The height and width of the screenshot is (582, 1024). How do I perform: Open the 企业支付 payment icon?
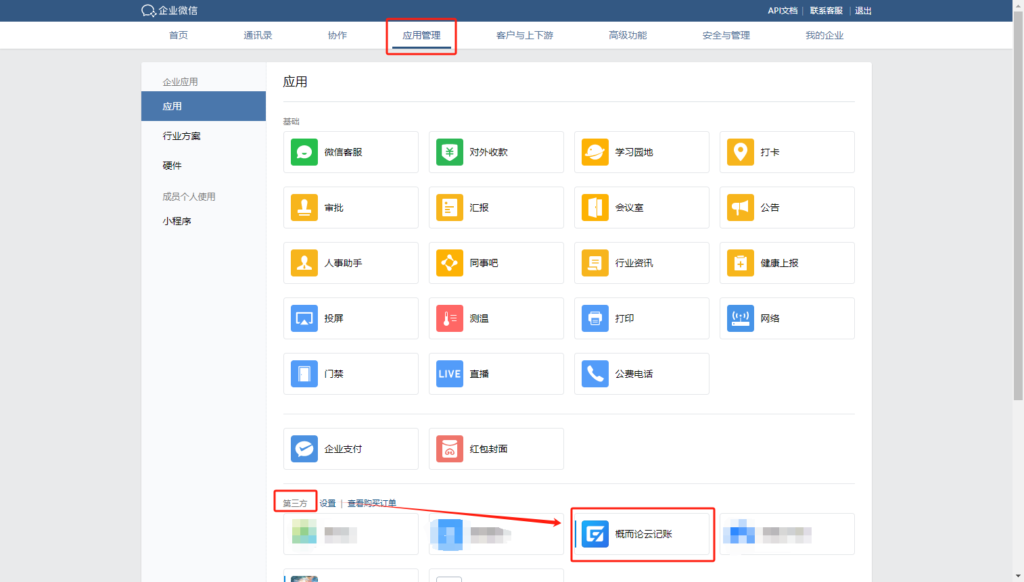click(304, 449)
